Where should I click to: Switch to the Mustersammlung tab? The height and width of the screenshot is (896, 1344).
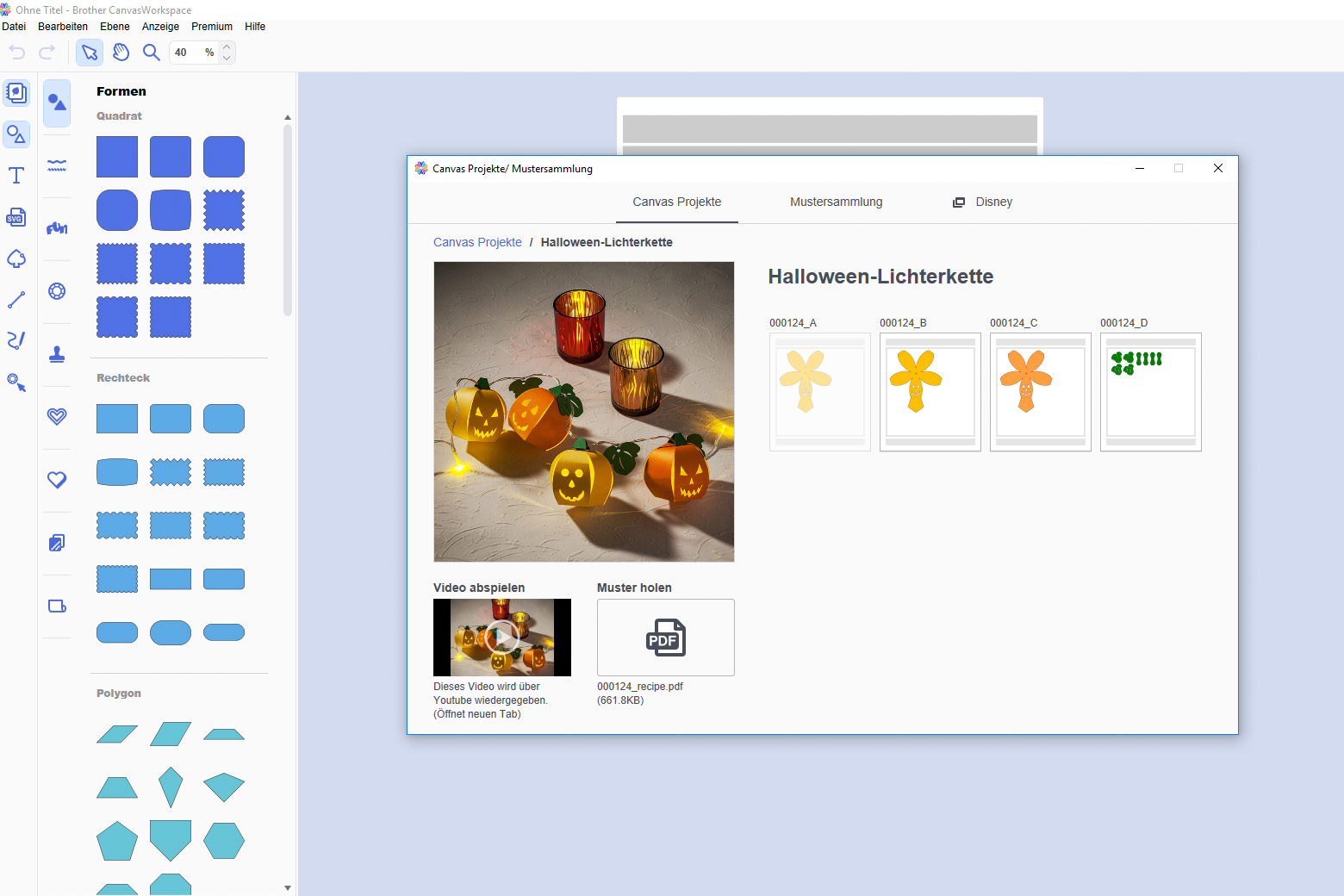(x=836, y=202)
